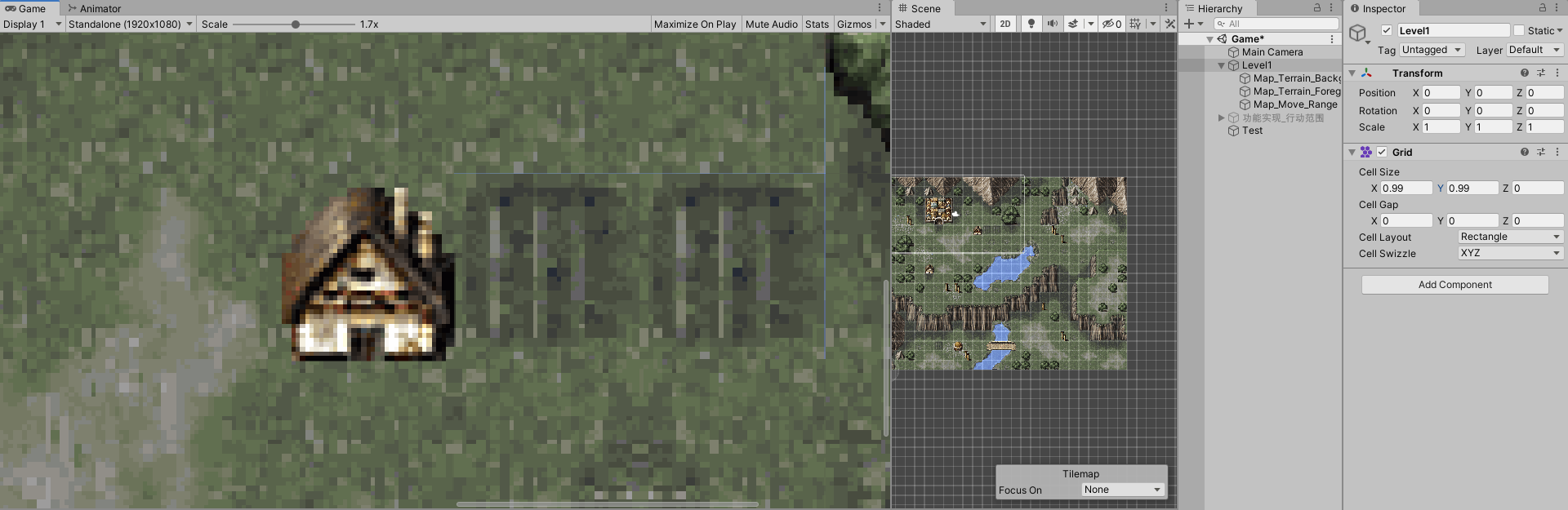Viewport: 1568px width, 510px height.
Task: Switch to the Animator tab
Action: 95,8
